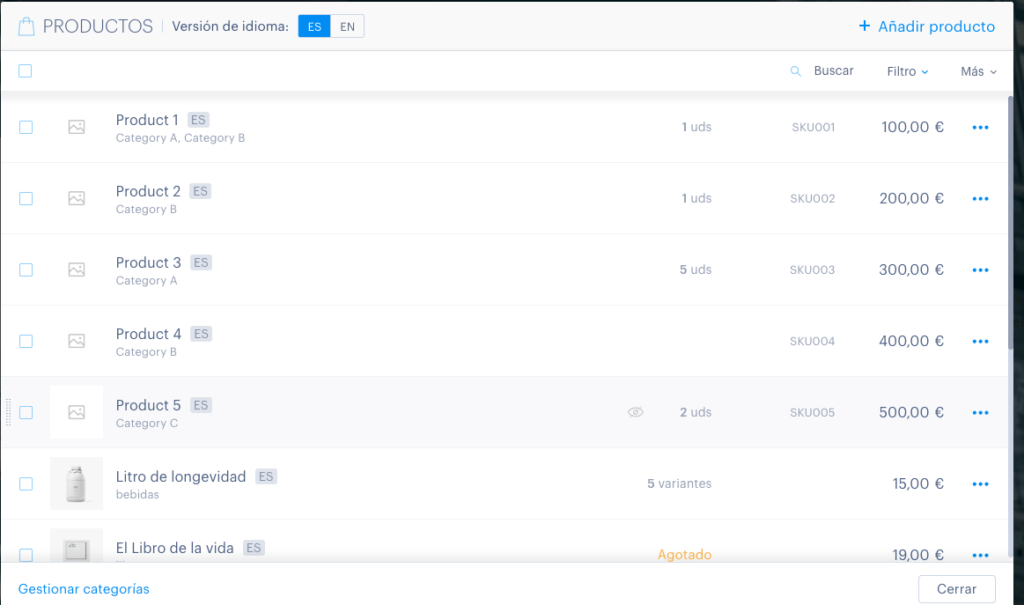Tick the checkbox for Product 4
This screenshot has height=605, width=1024.
click(26, 341)
